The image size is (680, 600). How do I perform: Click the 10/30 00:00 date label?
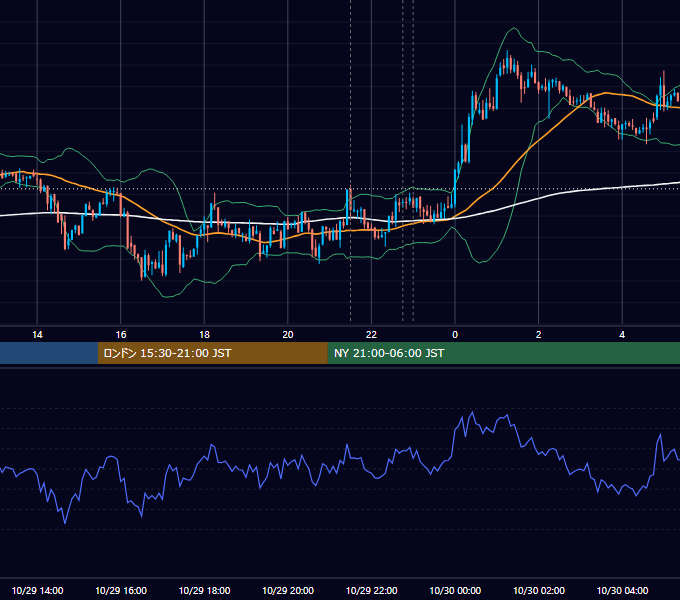tap(455, 590)
